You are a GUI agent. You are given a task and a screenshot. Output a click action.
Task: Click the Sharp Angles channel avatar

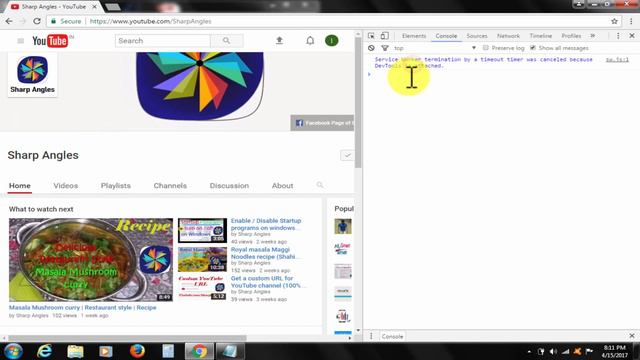[x=33, y=70]
